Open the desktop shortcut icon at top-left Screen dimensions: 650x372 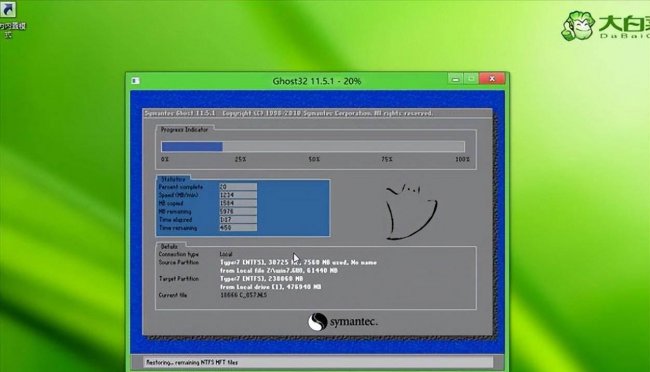pos(8,9)
